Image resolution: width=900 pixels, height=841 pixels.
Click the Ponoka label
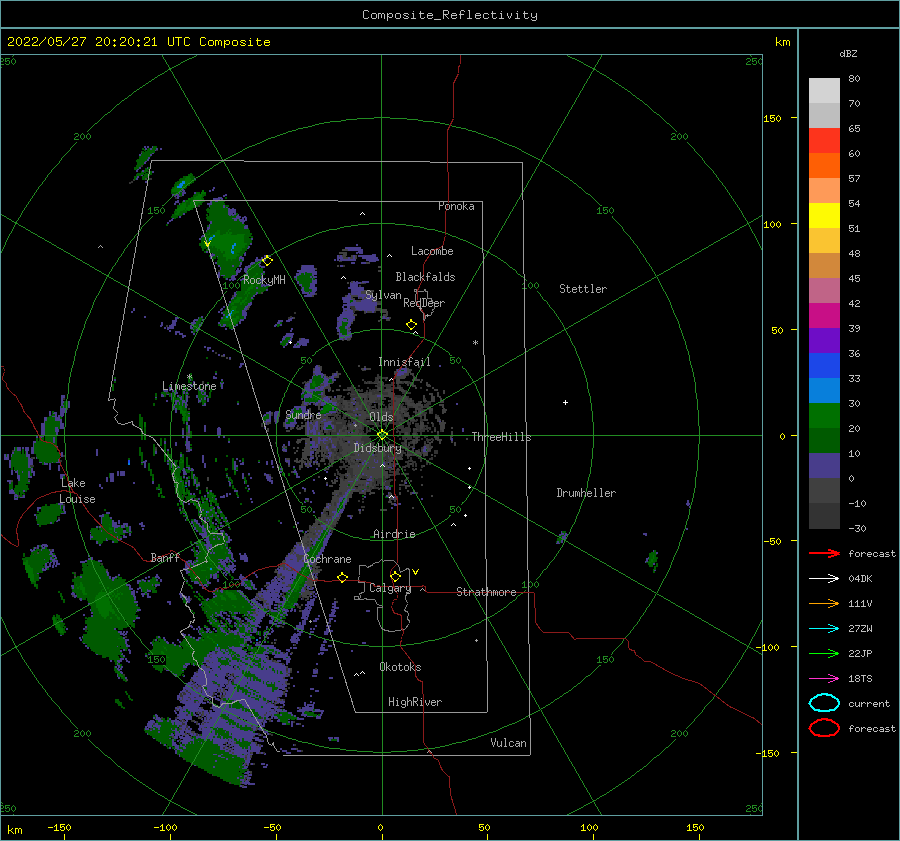pyautogui.click(x=456, y=206)
